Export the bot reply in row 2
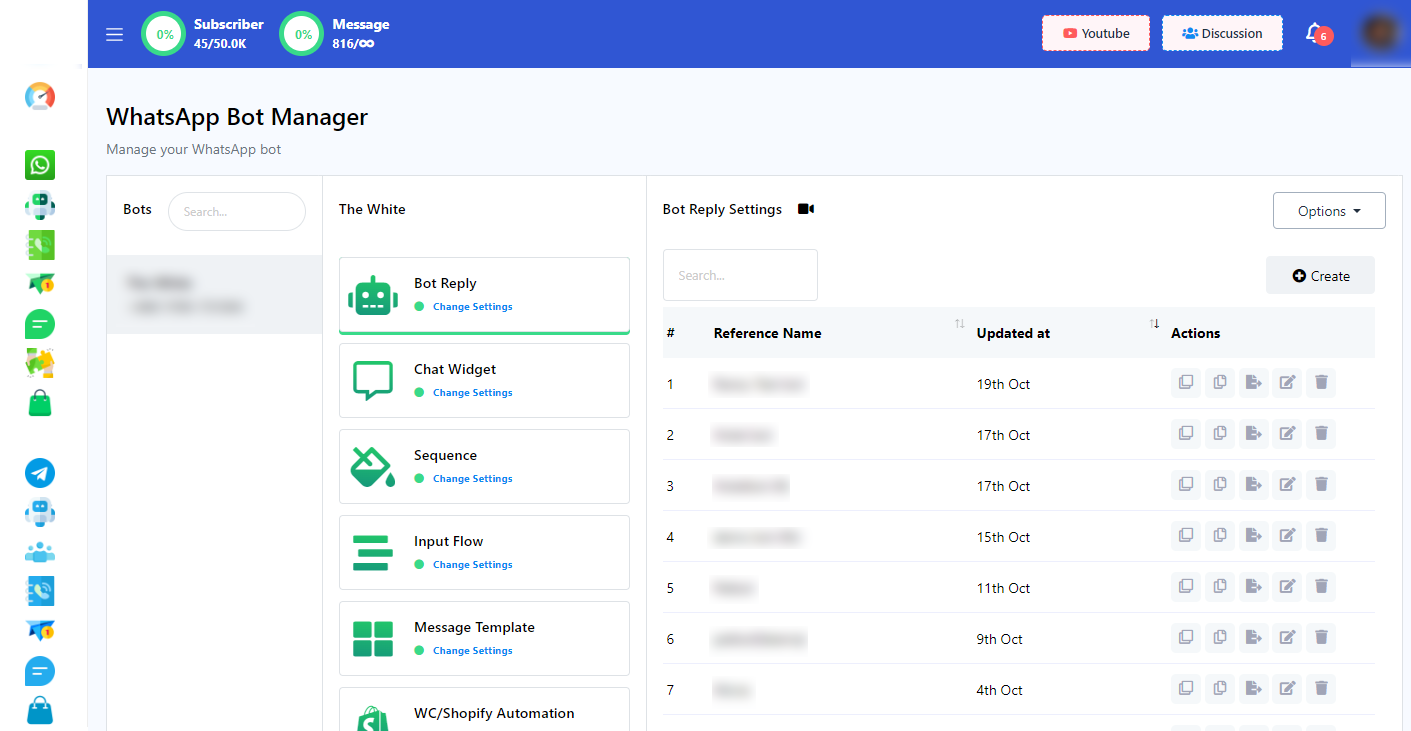This screenshot has width=1411, height=731. (x=1253, y=433)
